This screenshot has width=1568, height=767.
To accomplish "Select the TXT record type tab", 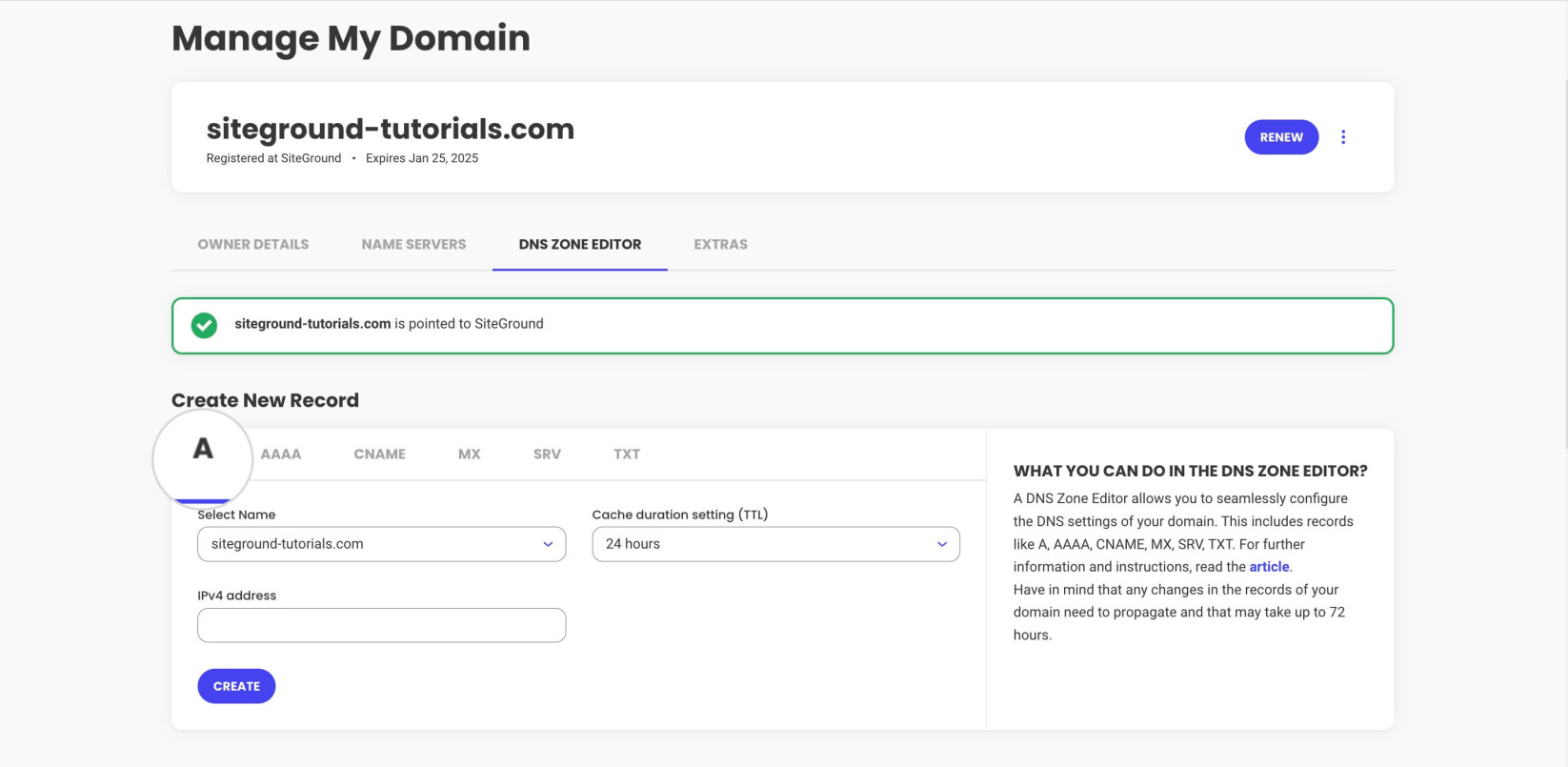I will tap(627, 454).
